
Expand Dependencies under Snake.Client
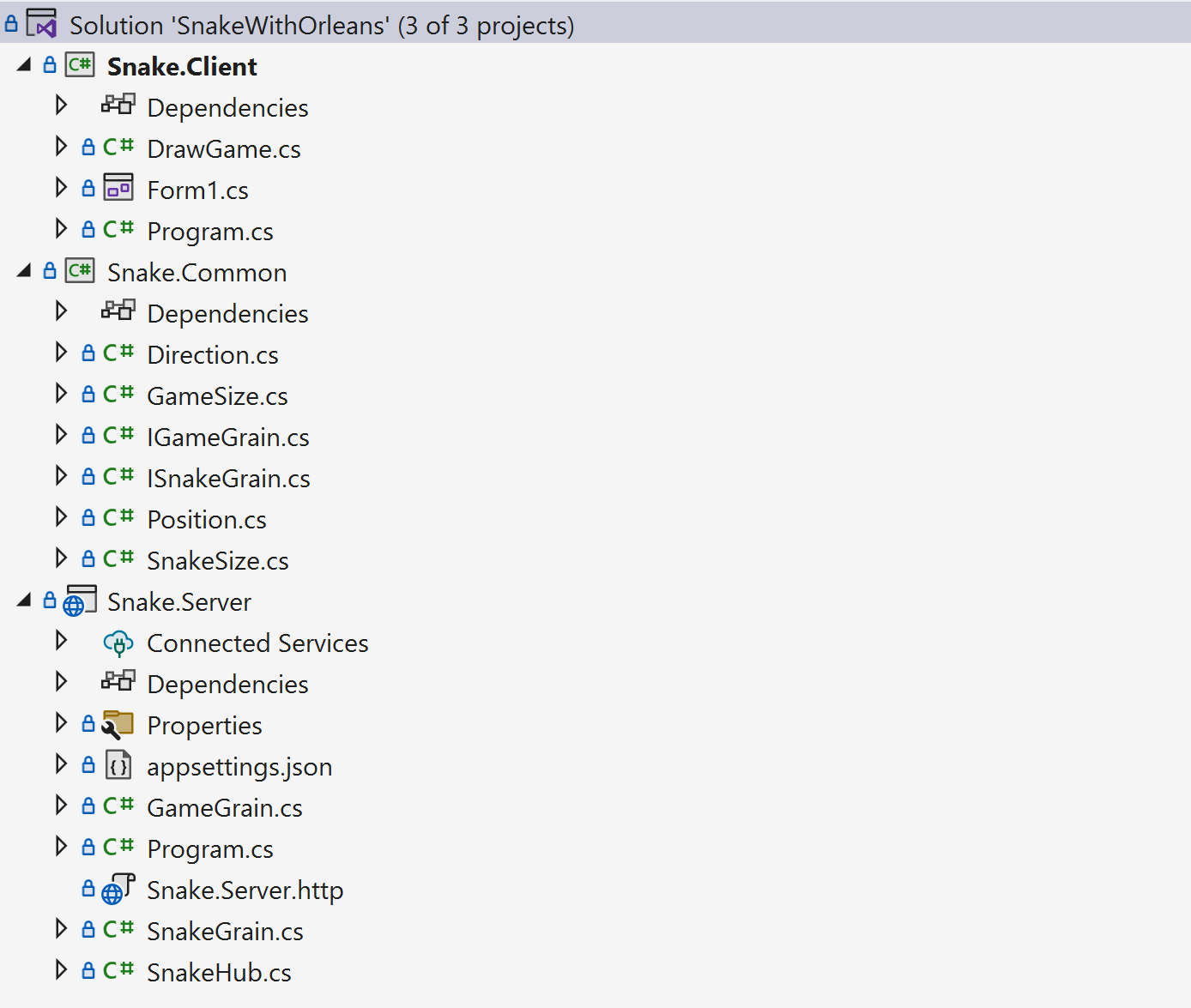61,105
